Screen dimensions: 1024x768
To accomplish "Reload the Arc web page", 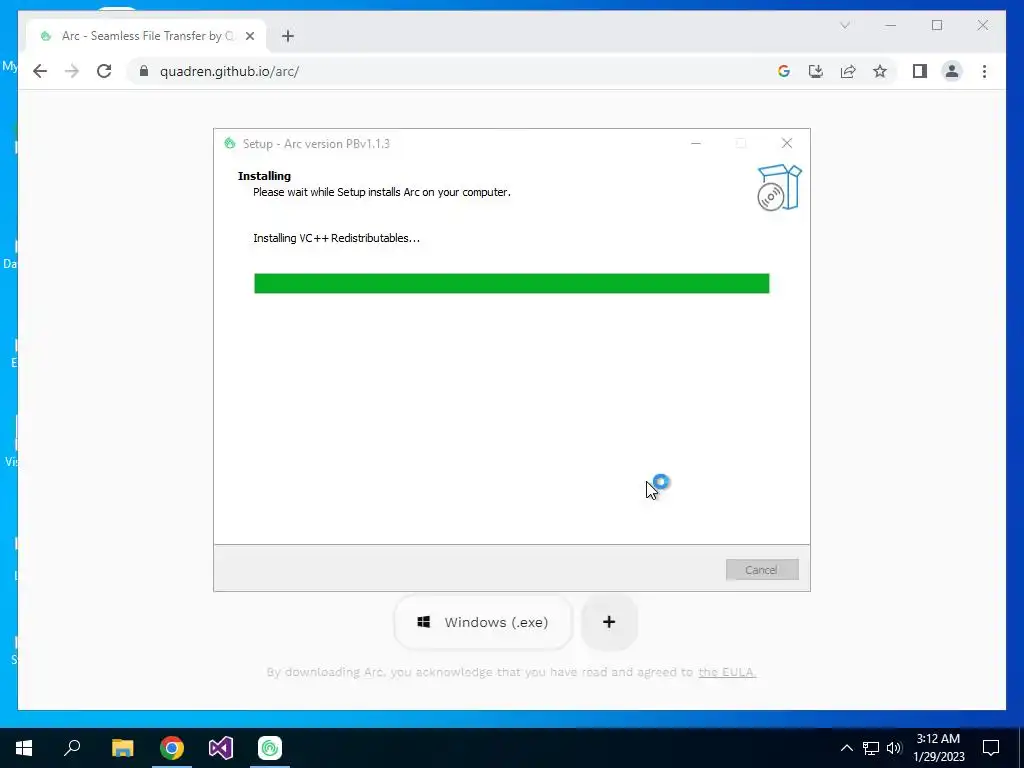I will point(104,71).
